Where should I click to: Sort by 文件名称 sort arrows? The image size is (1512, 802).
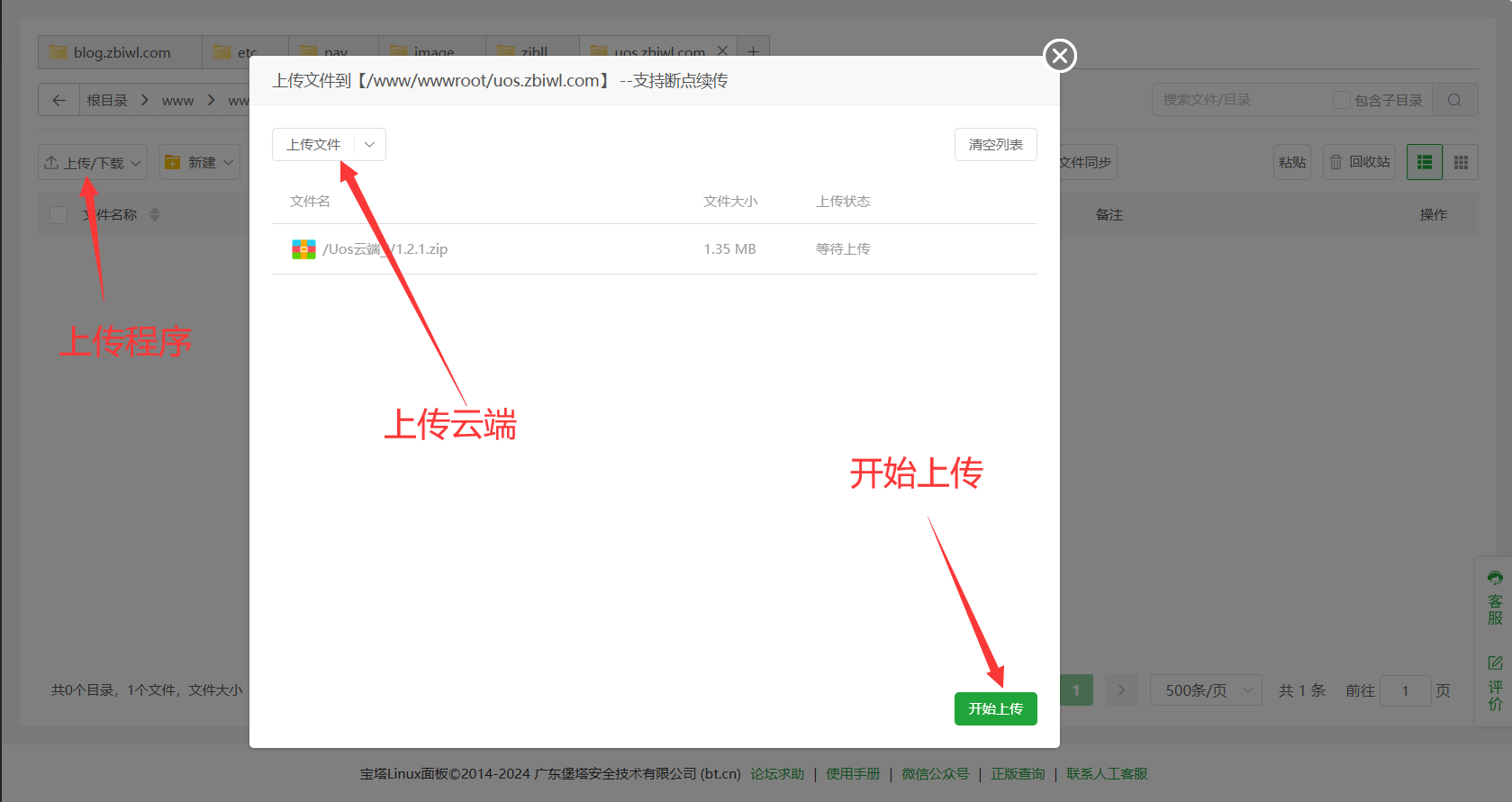pyautogui.click(x=155, y=214)
